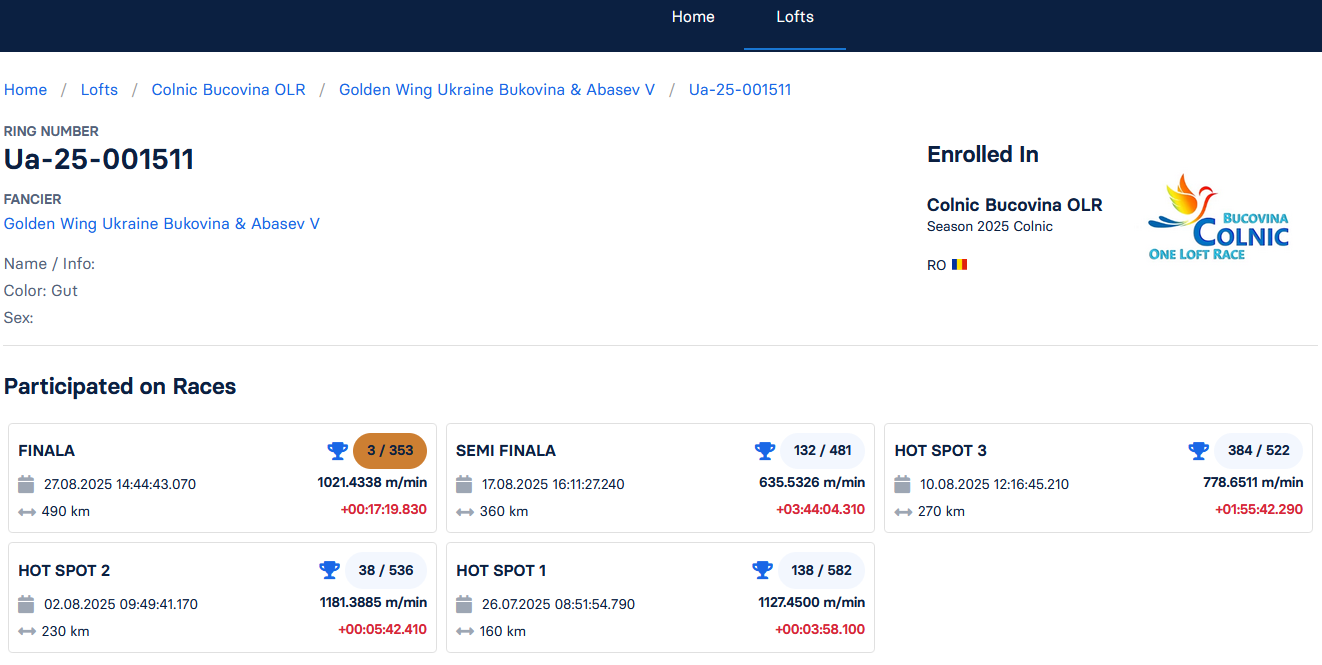This screenshot has width=1322, height=665.
Task: Click the distance arrow icon beside 360 km
Action: [x=464, y=512]
